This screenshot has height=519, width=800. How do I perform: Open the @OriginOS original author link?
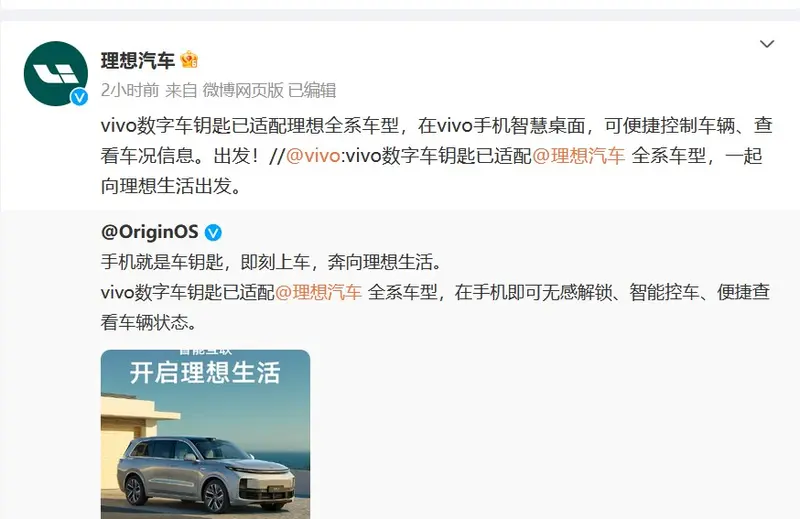[x=149, y=232]
